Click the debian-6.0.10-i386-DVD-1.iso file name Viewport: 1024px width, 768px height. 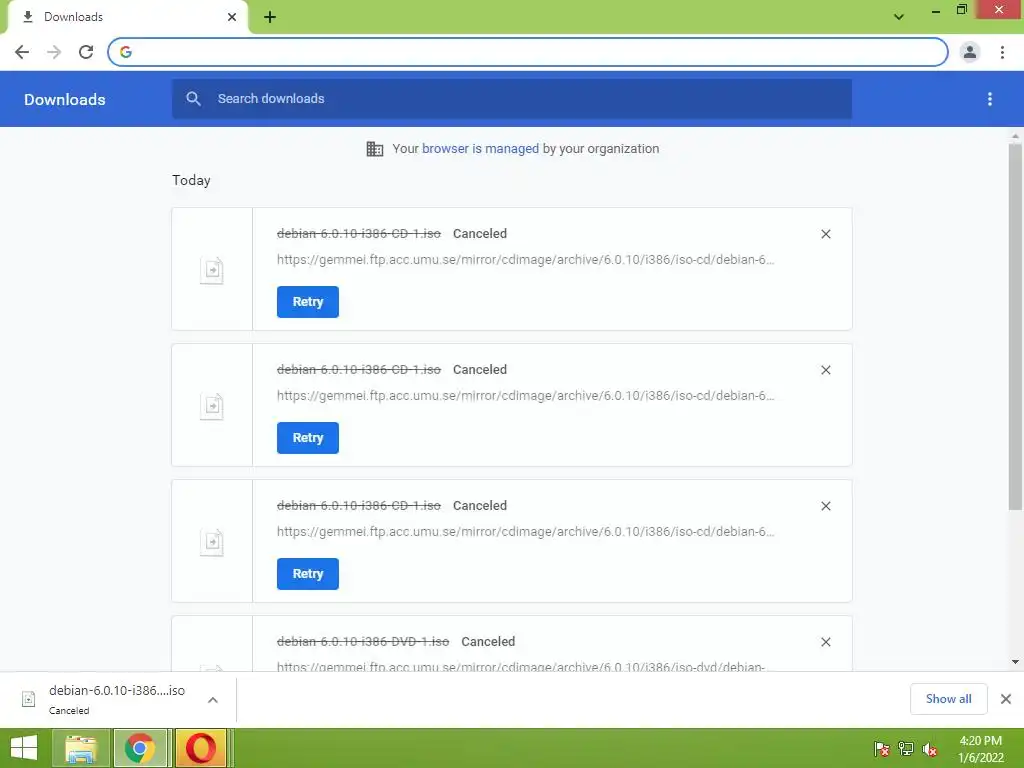coord(363,641)
